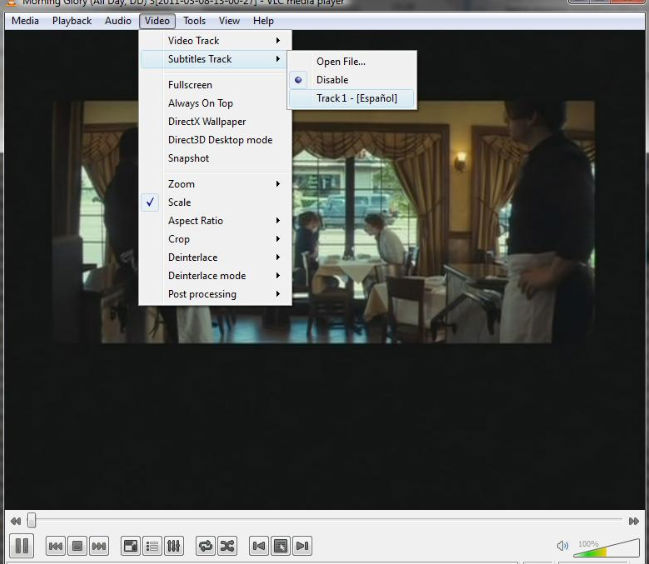Viewport: 649px width, 564px height.
Task: Open the Audio menu
Action: (x=118, y=21)
